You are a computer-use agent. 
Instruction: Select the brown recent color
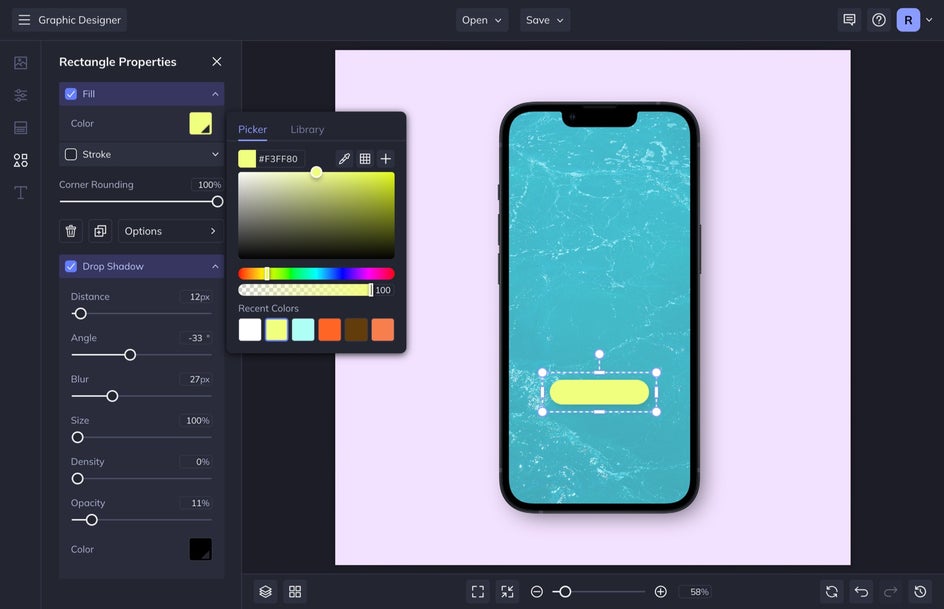click(356, 330)
